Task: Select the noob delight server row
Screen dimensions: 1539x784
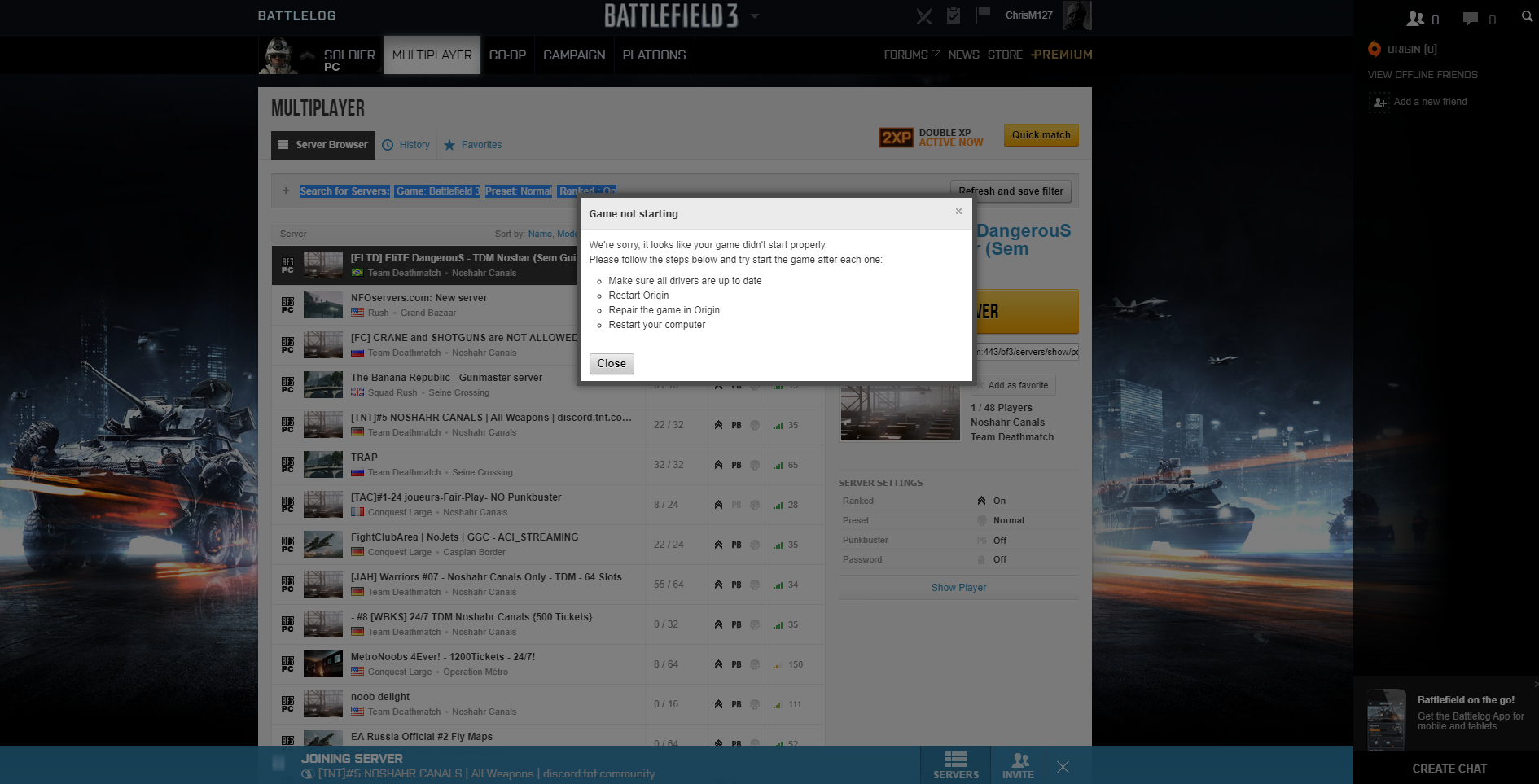Action: pos(548,704)
